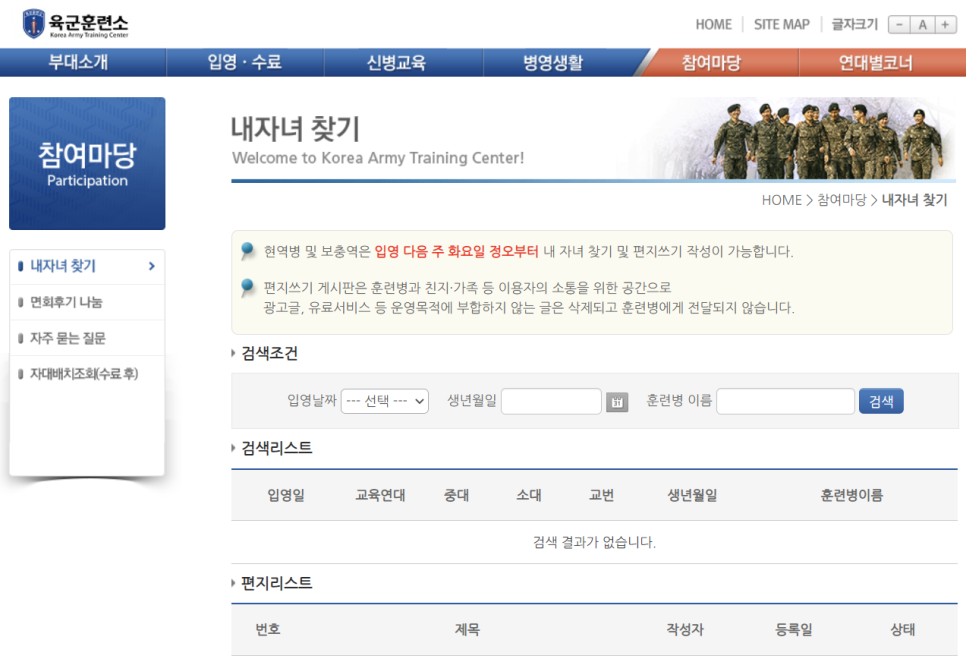Click chevron arrow beside 내자녀 찾기
966x662 pixels.
[152, 266]
